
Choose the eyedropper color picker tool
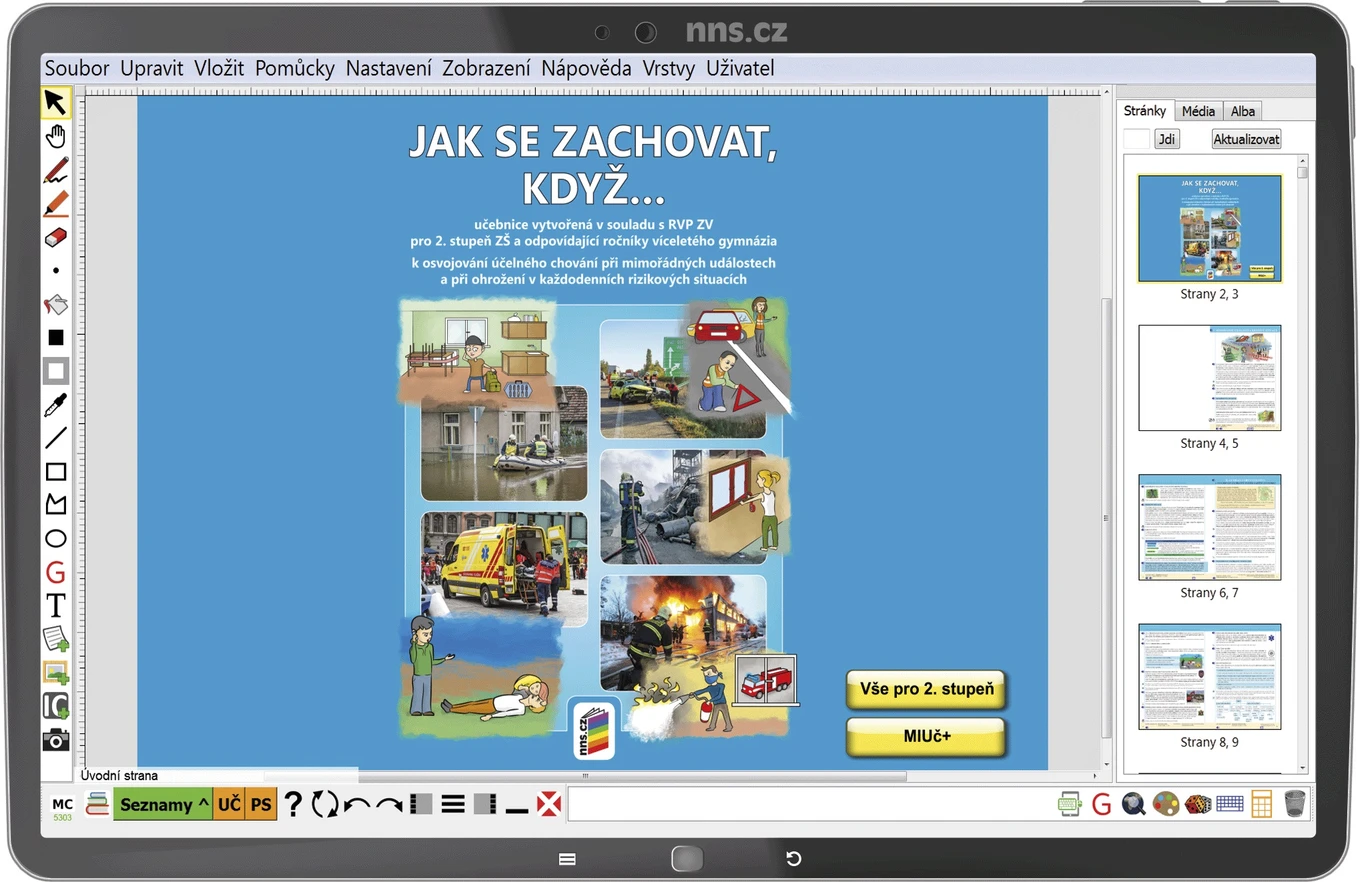pos(56,404)
